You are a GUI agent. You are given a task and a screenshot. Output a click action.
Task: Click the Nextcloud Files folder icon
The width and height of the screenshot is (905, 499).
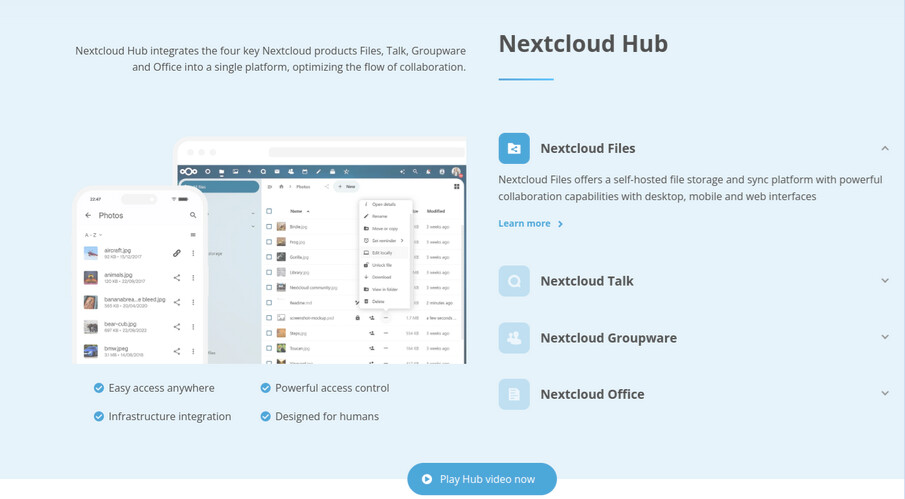point(514,148)
